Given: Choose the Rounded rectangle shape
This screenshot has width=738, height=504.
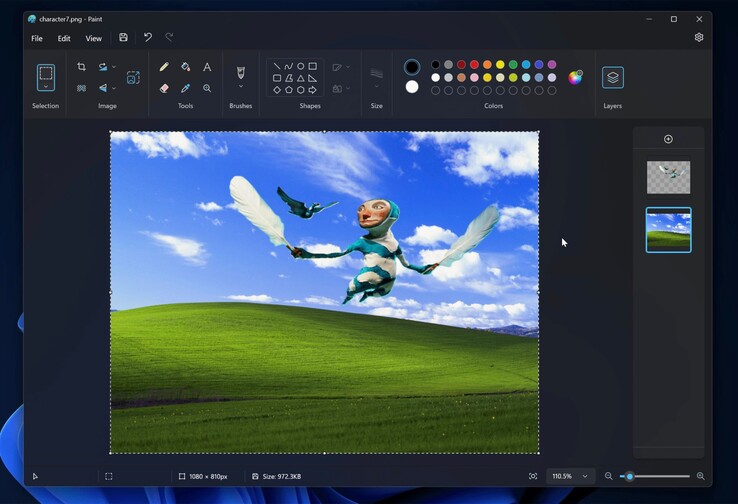Looking at the screenshot, I should (x=277, y=78).
